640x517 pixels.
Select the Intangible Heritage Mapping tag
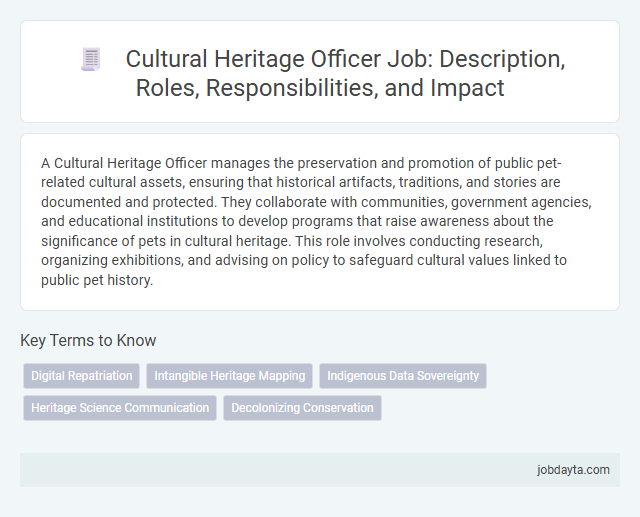pos(229,376)
